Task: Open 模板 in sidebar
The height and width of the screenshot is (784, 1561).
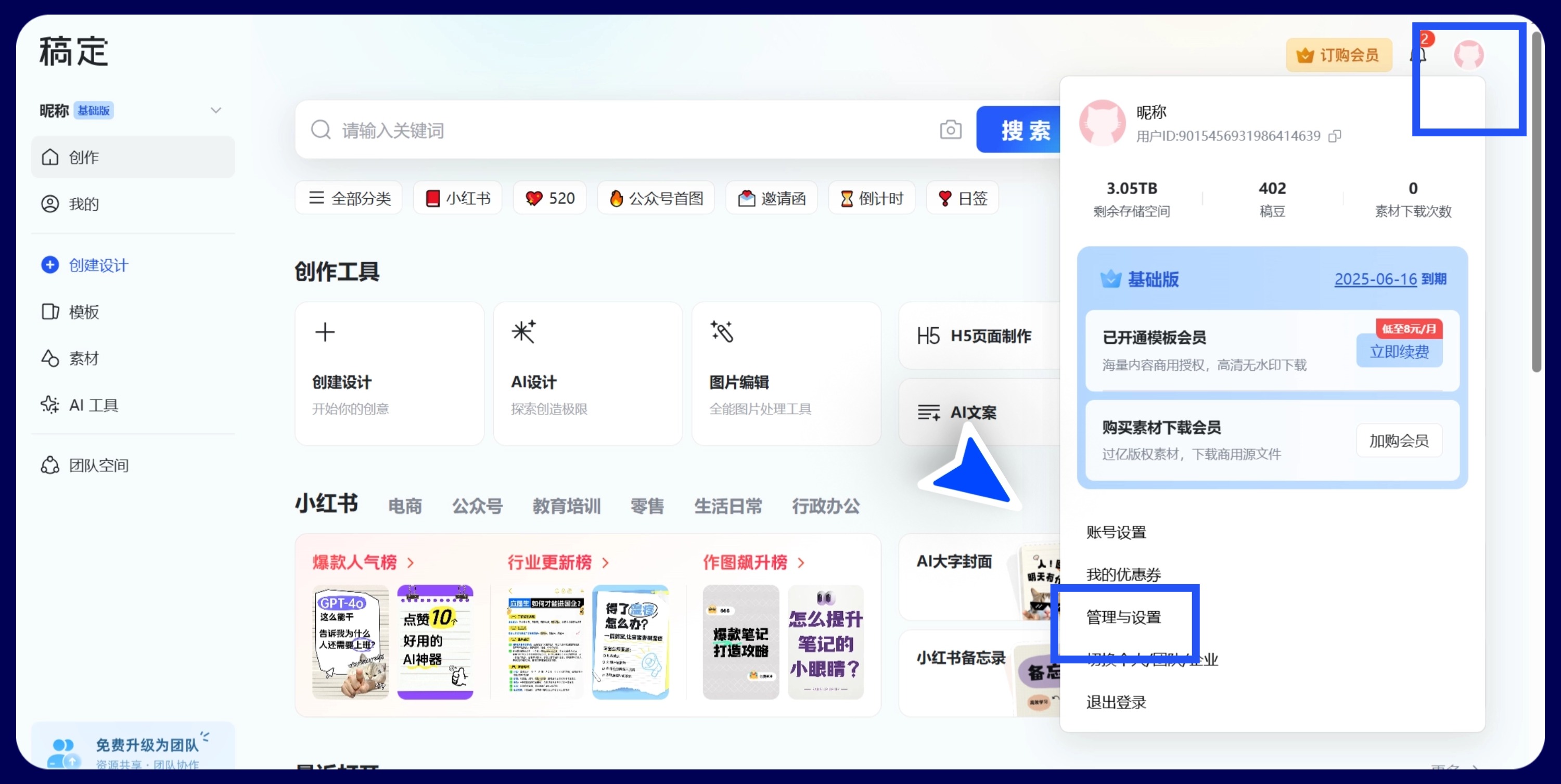Action: click(x=133, y=312)
